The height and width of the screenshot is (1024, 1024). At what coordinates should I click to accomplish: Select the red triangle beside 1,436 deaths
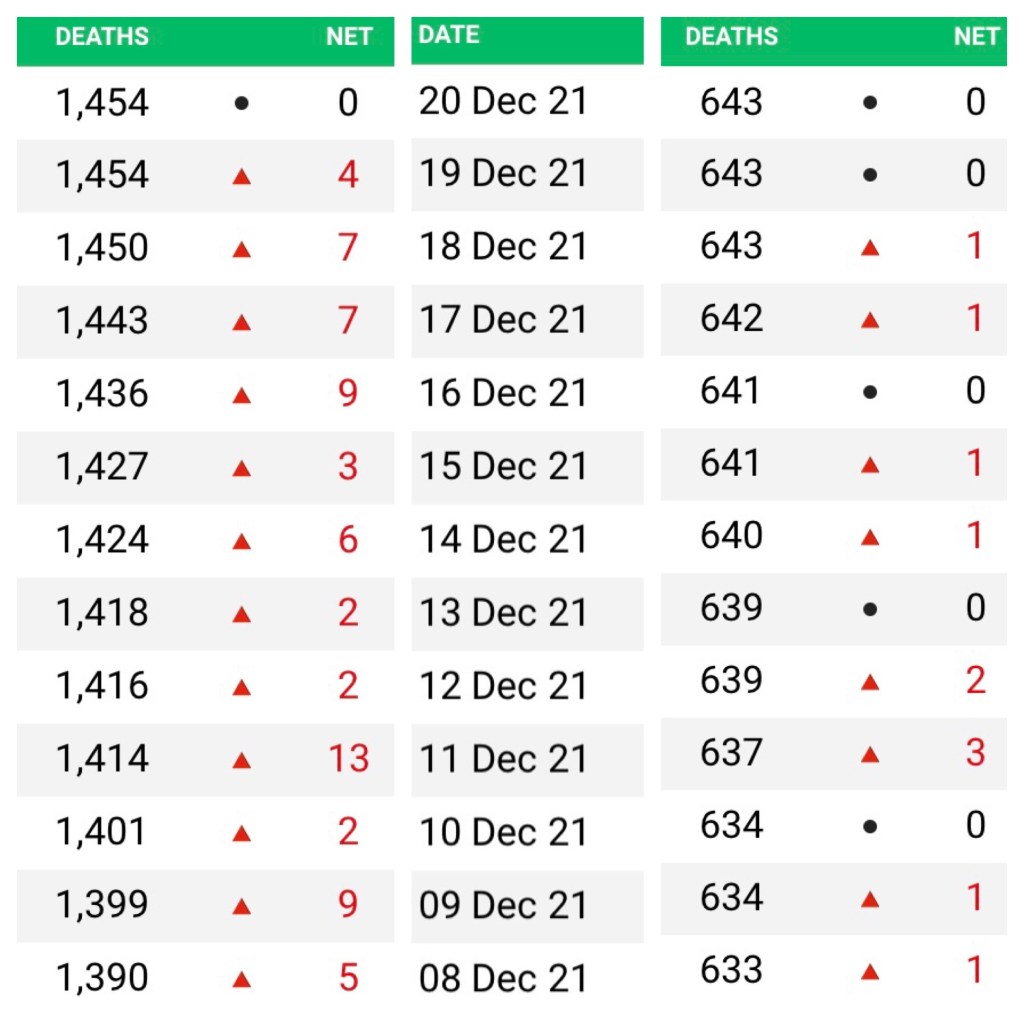tap(241, 396)
